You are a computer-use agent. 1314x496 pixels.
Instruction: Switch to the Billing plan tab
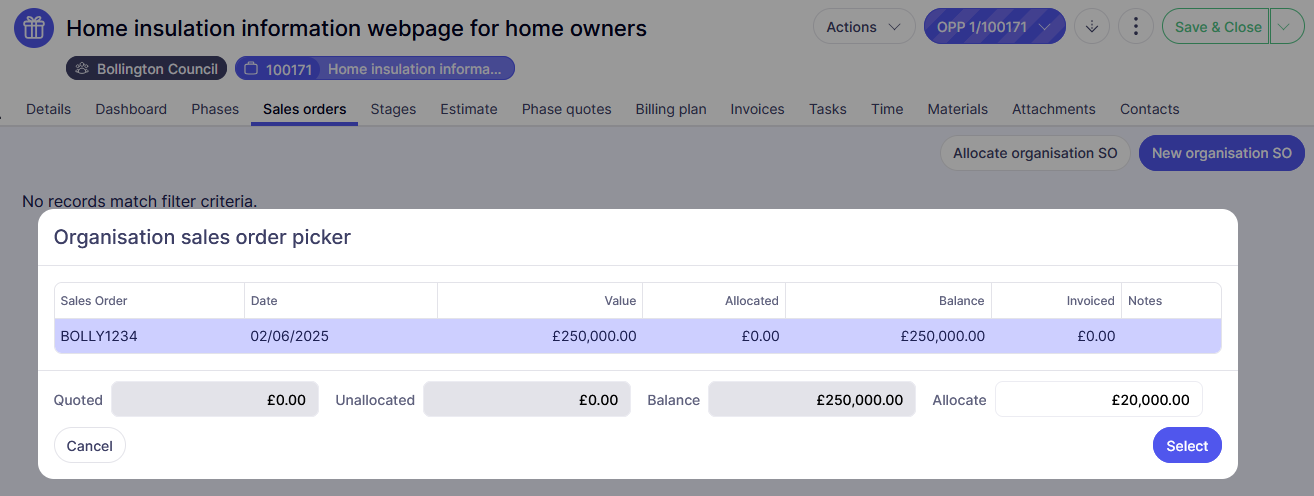point(670,109)
